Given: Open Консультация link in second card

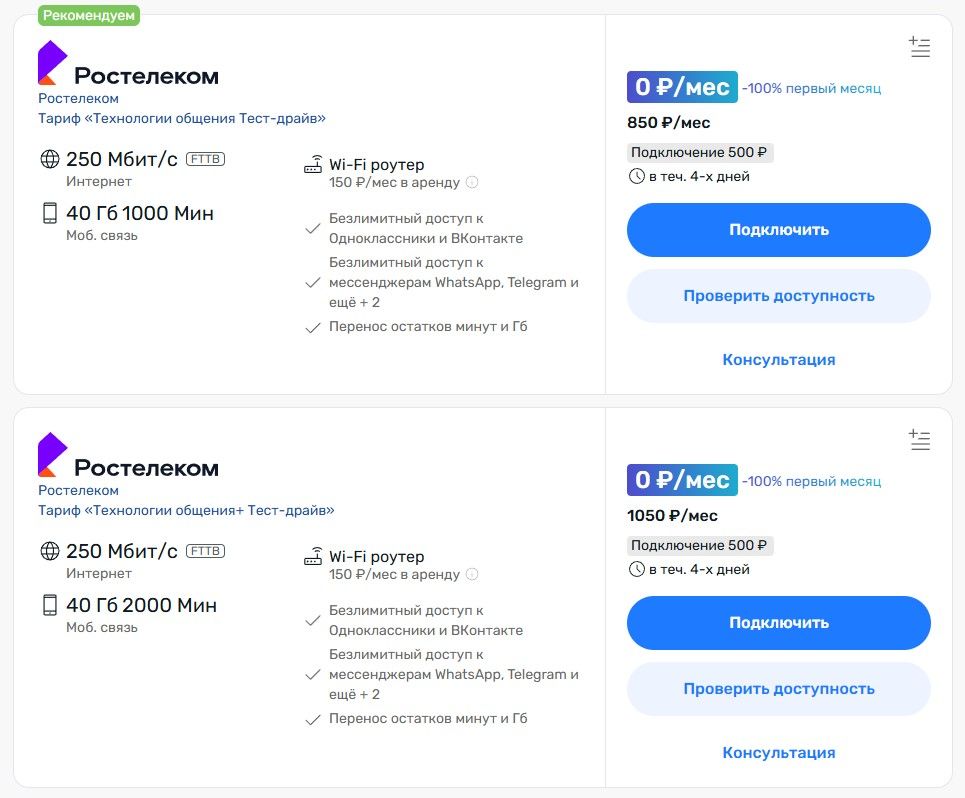Looking at the screenshot, I should tap(779, 752).
